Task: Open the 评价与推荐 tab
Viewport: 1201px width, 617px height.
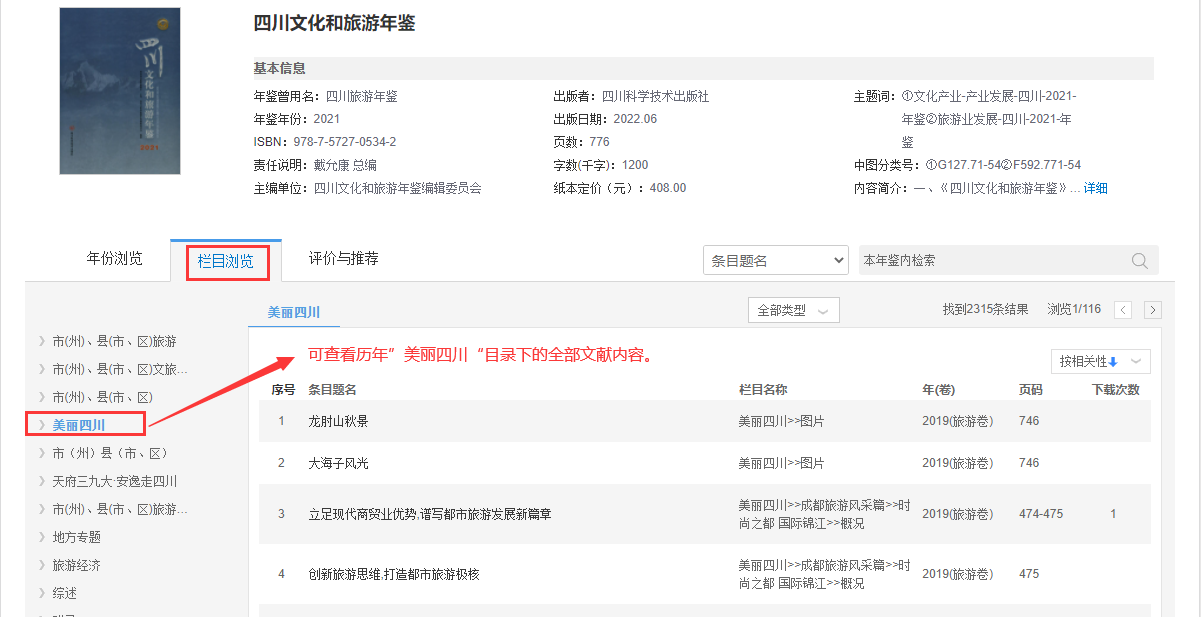Action: (x=343, y=259)
